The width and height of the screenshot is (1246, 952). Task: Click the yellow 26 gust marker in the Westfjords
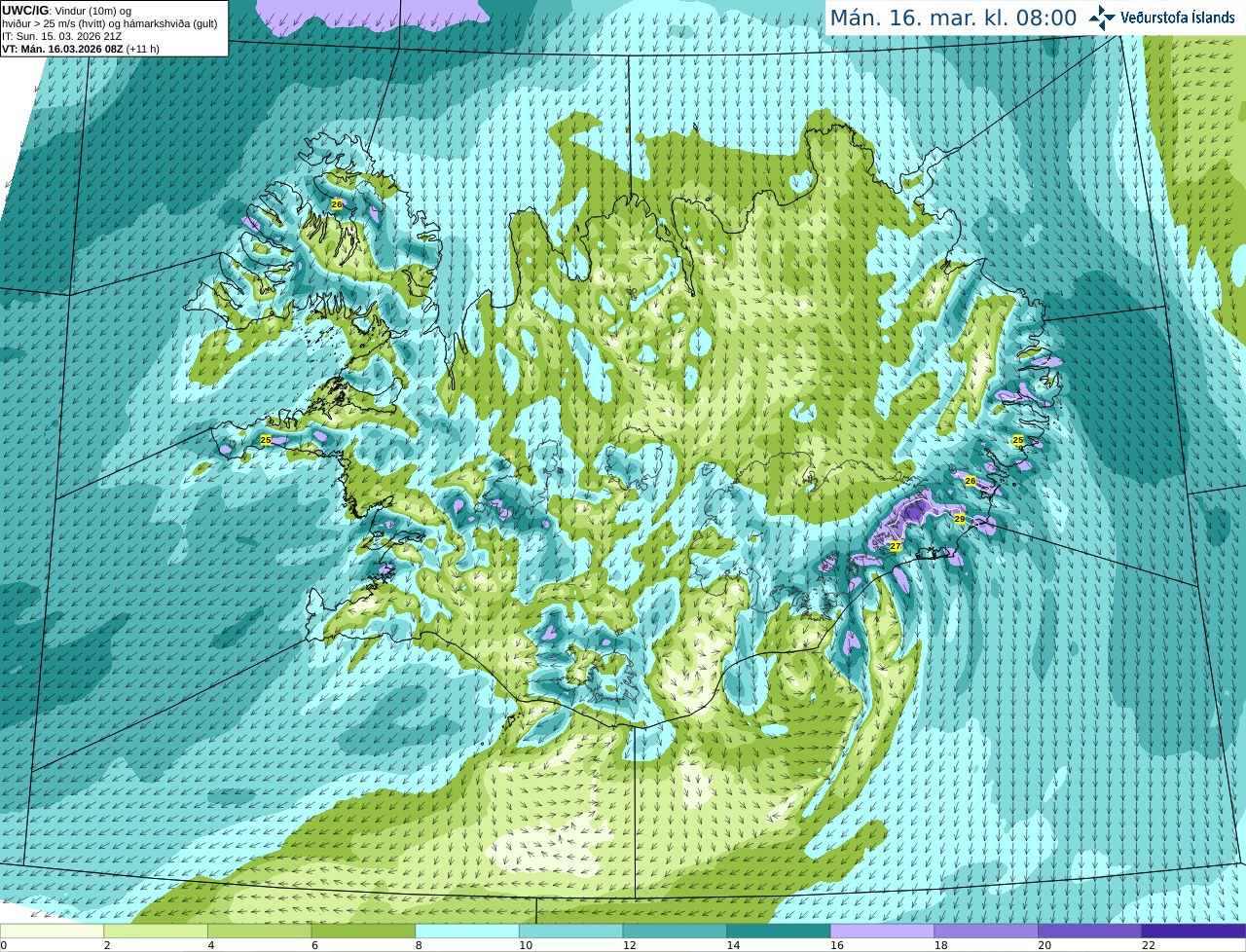point(337,204)
